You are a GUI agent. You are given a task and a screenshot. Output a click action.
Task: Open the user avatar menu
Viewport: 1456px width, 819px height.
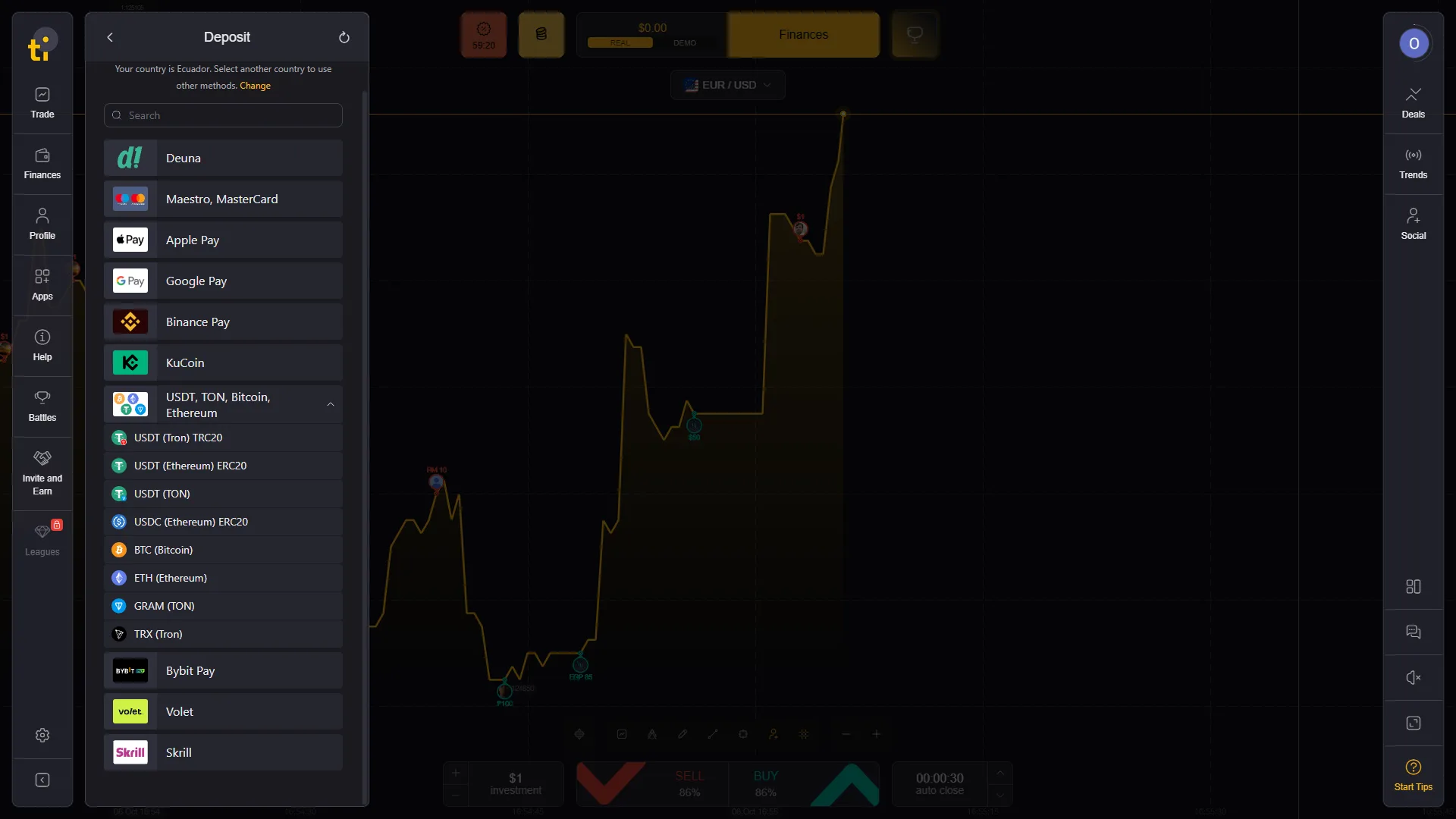point(1414,43)
